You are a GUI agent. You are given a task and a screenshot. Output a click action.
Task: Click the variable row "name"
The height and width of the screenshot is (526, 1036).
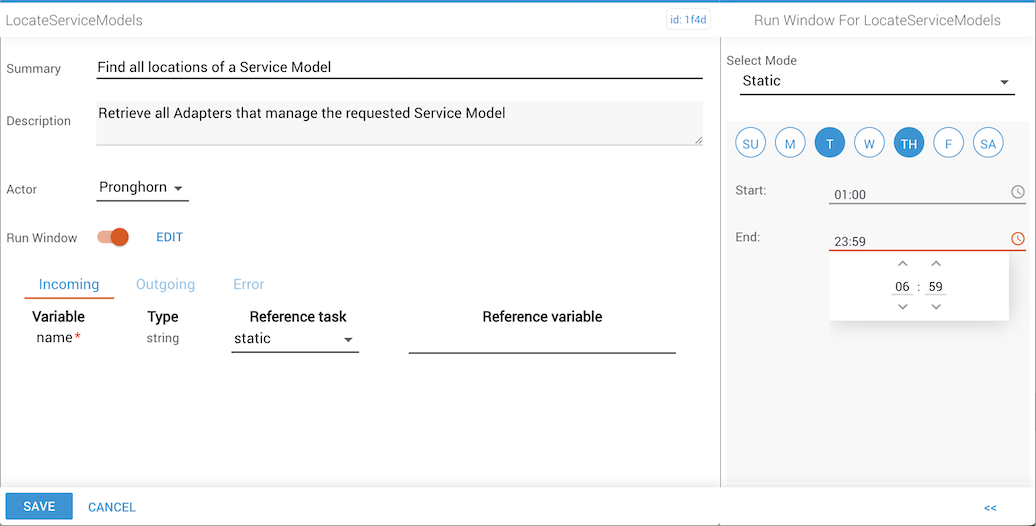tap(58, 338)
